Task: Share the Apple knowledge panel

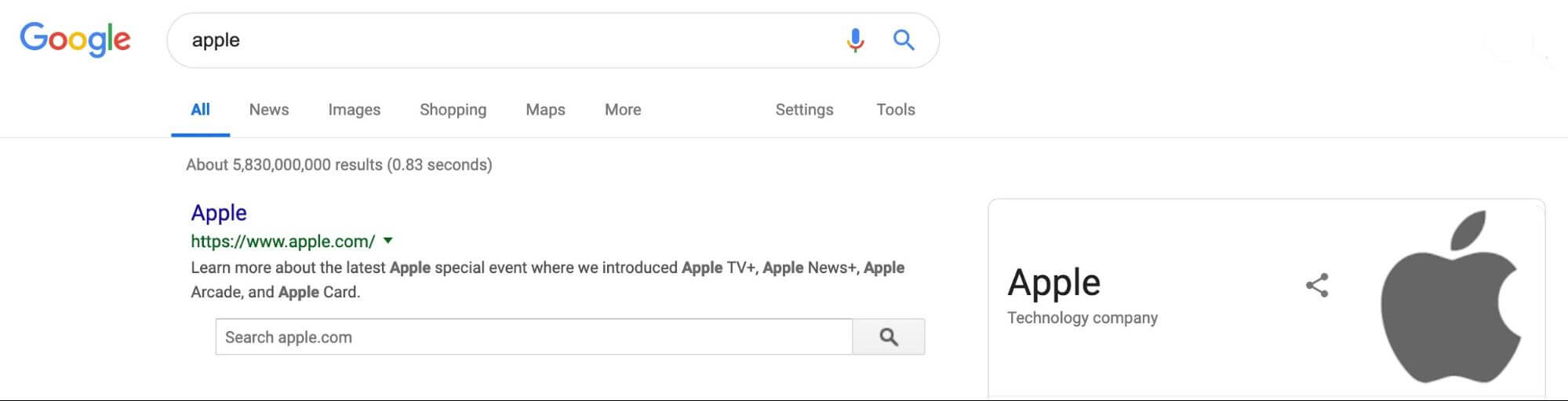Action: [x=1317, y=285]
